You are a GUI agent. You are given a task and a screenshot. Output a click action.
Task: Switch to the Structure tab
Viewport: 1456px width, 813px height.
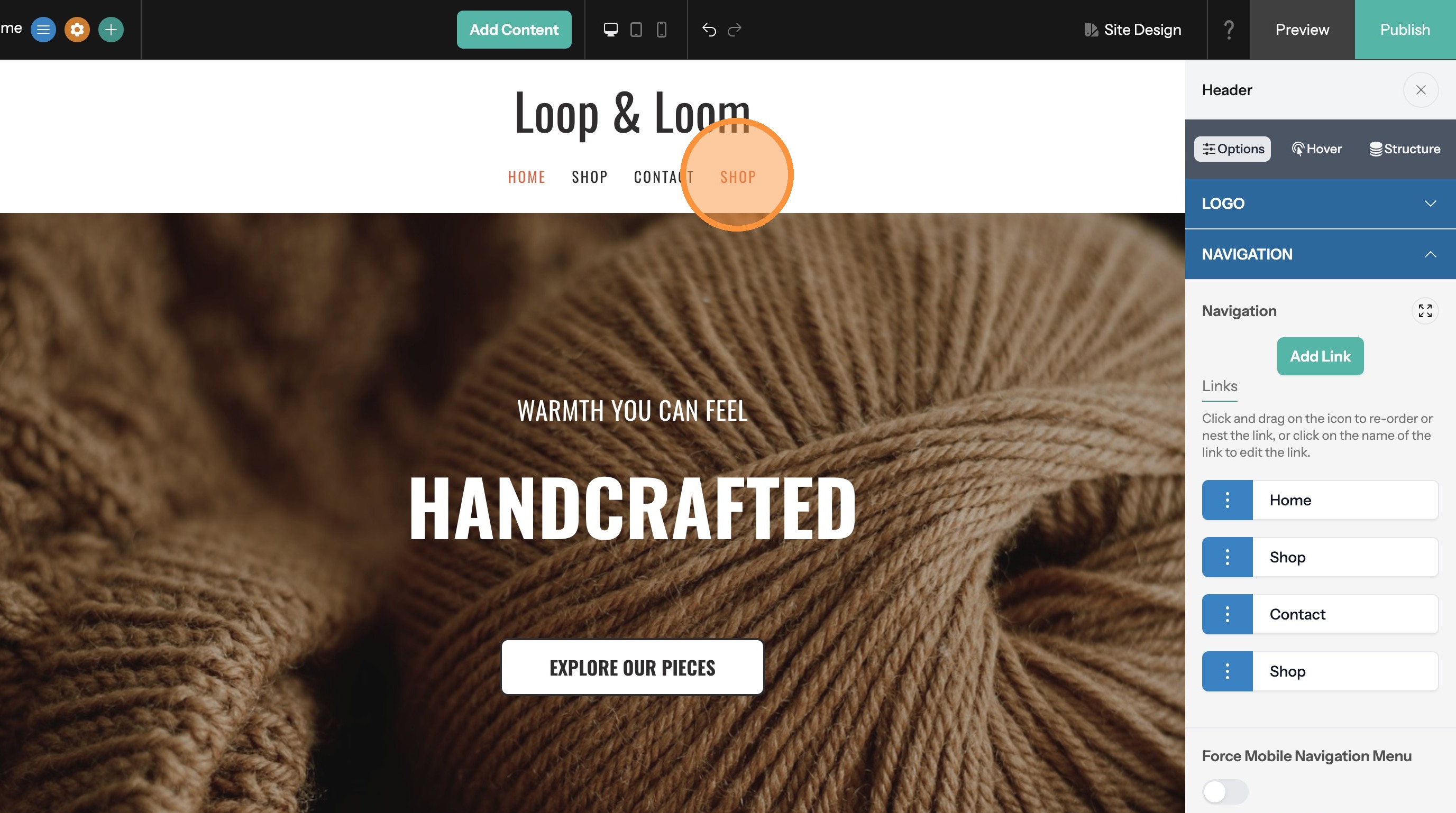click(1405, 149)
